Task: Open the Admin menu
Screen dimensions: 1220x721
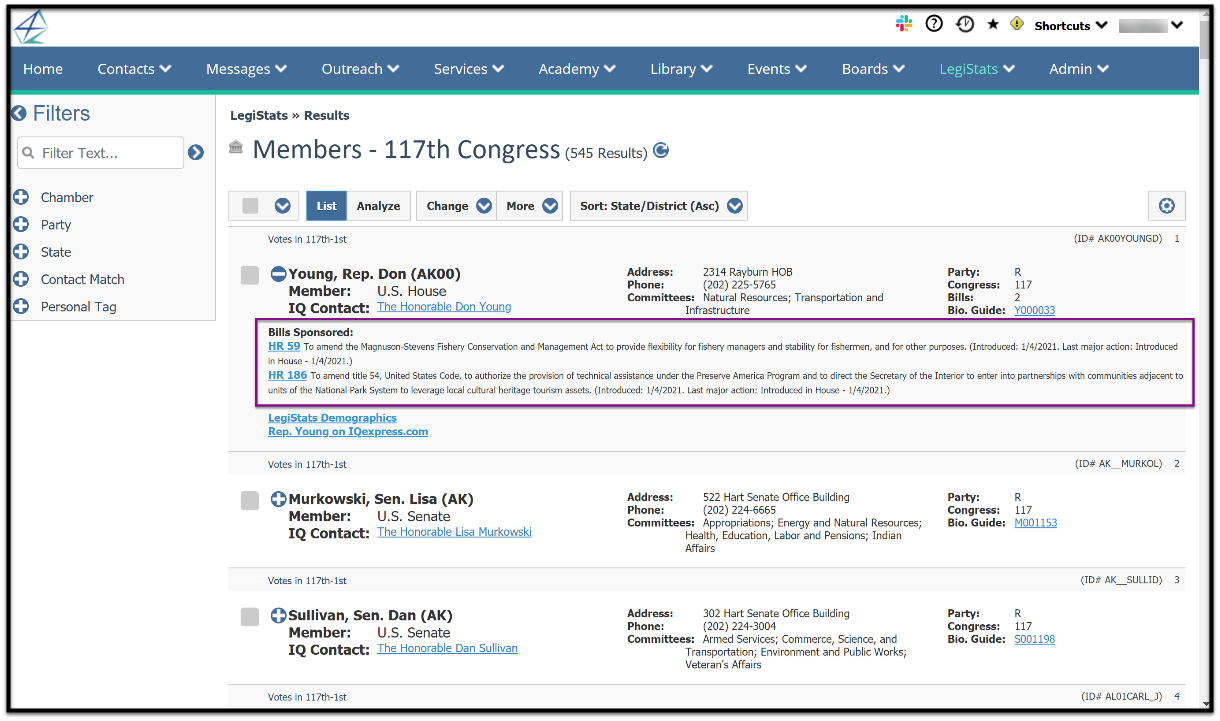Action: 1079,69
